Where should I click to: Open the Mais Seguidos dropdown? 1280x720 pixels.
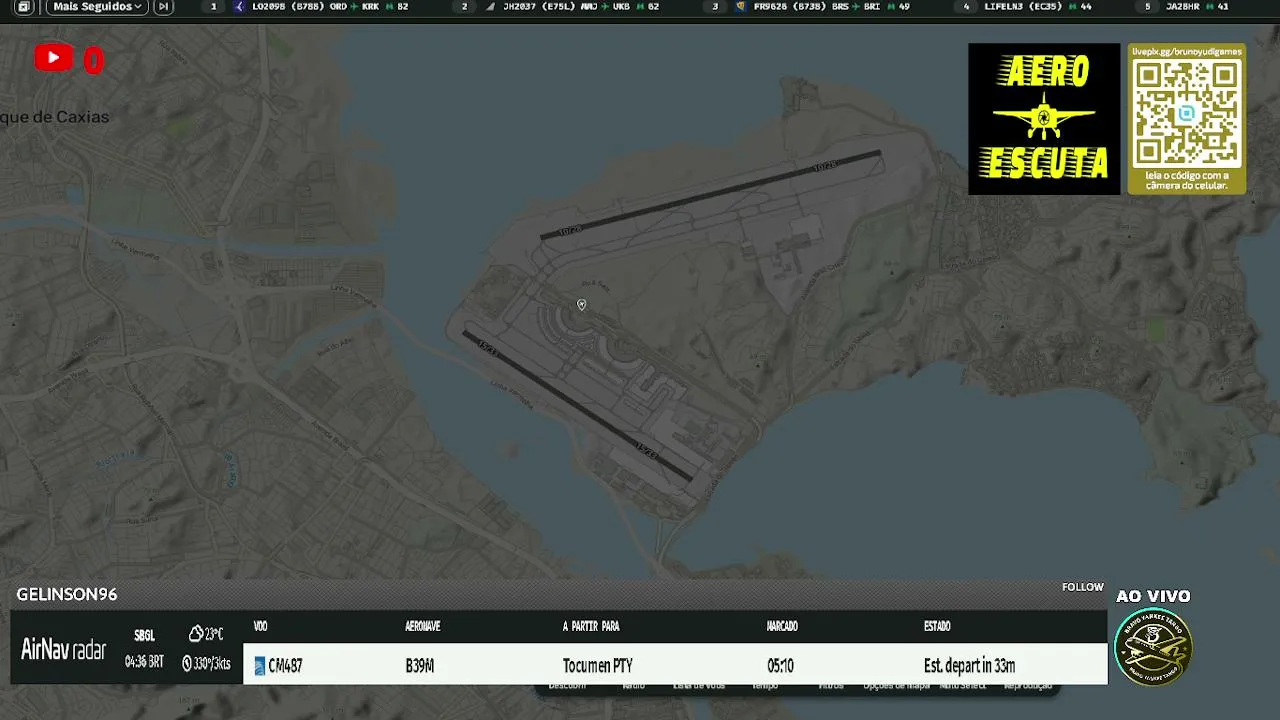[x=97, y=7]
